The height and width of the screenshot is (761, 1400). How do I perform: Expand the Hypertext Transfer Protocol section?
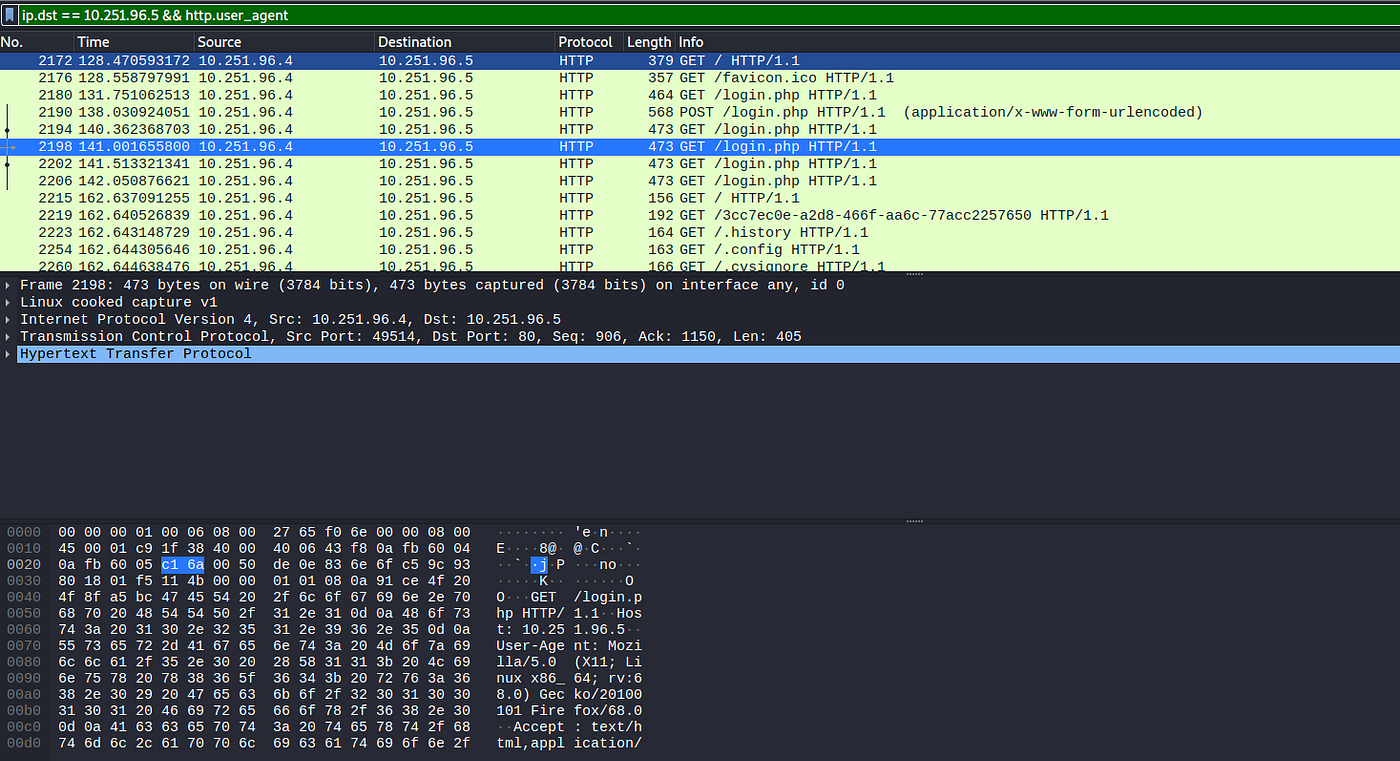8,353
